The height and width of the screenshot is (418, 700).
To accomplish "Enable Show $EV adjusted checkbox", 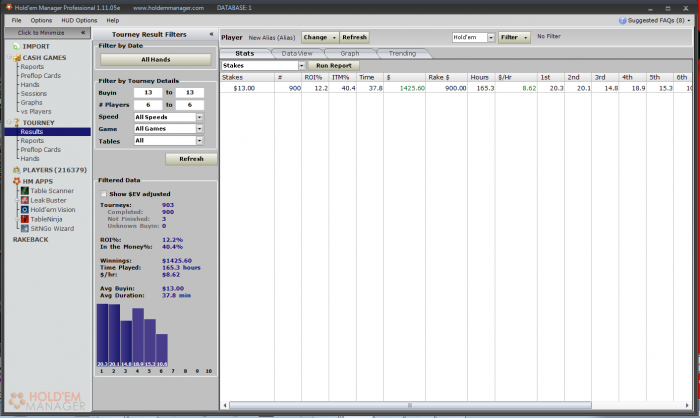I will pos(104,194).
